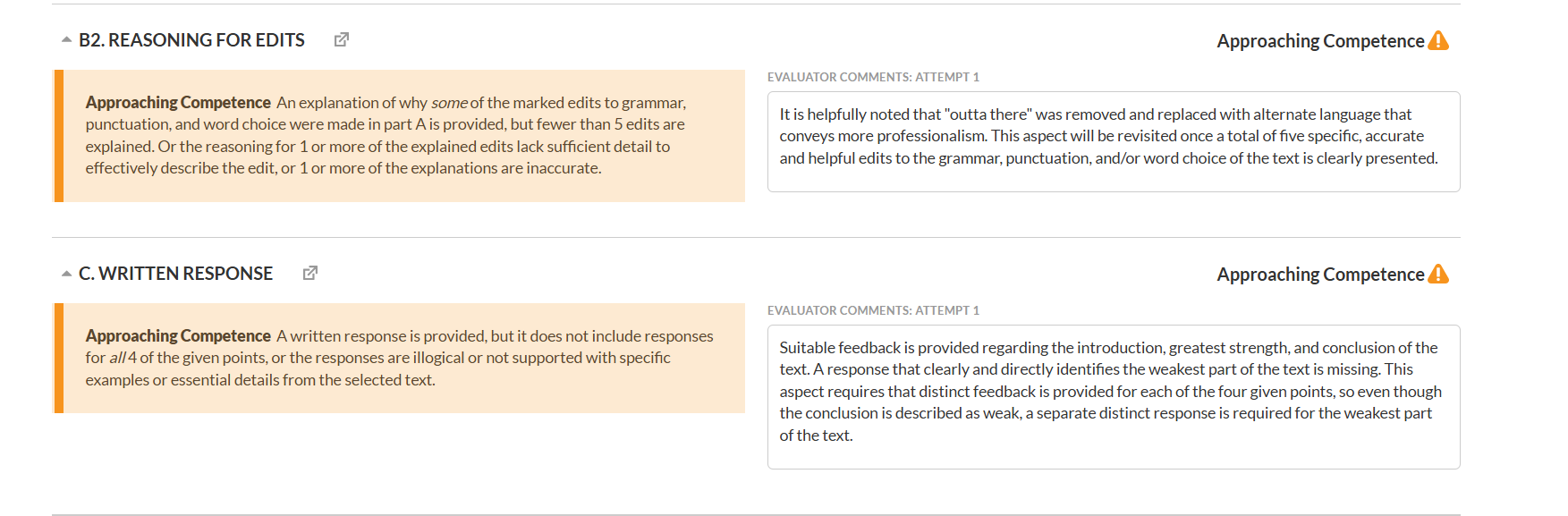Click the evaluator comment mentioning "outta there"

click(1108, 136)
